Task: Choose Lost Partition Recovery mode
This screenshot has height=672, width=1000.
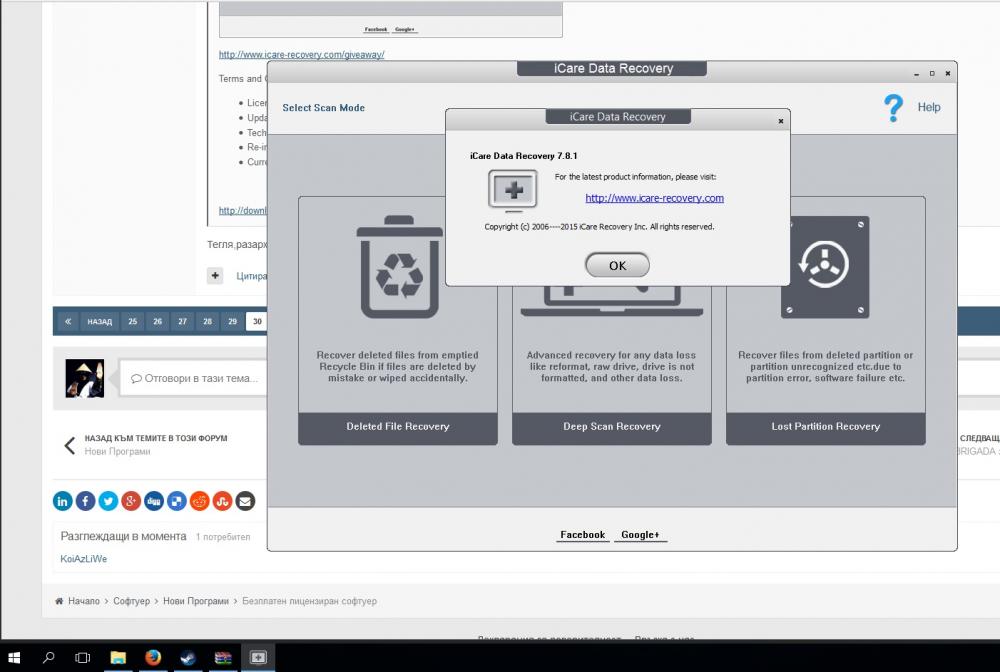Action: pos(825,427)
